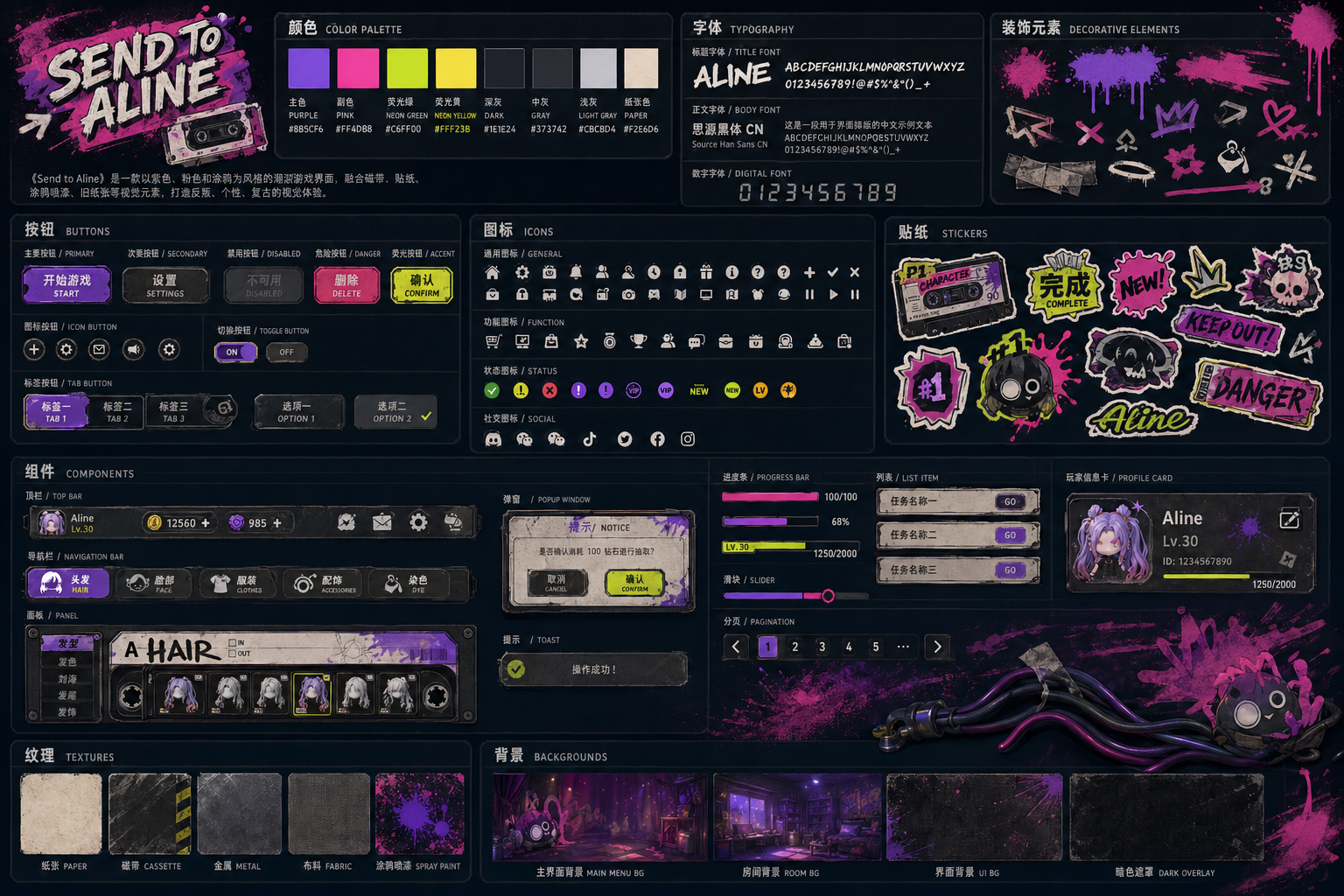The width and height of the screenshot is (1344, 896).
Task: Pick the Neon Green #C6FF00 swatch
Action: 407,68
